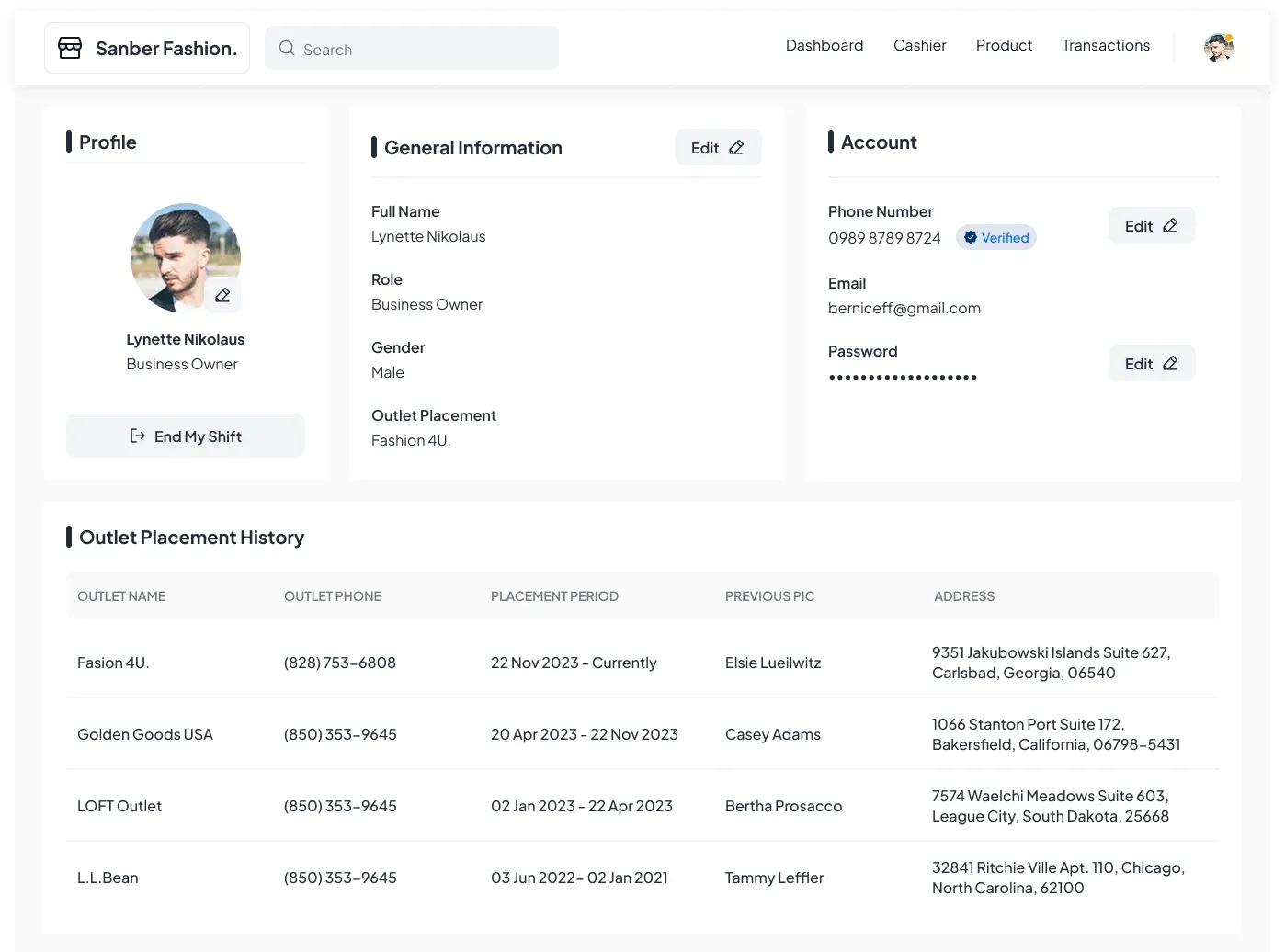Click the Outlet Placement History heading
Image resolution: width=1285 pixels, height=952 pixels.
coord(191,537)
